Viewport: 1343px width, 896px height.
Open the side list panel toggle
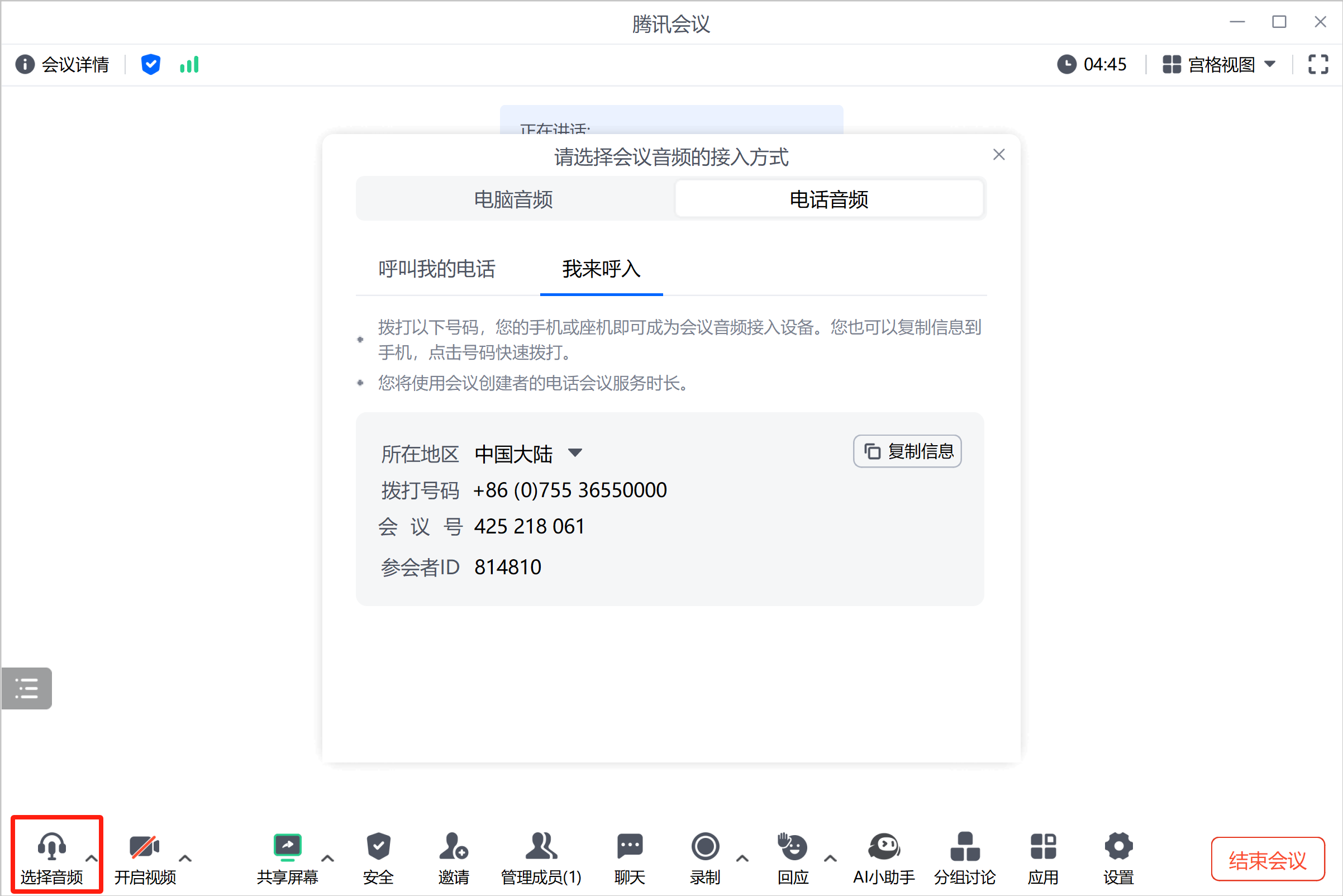point(26,689)
